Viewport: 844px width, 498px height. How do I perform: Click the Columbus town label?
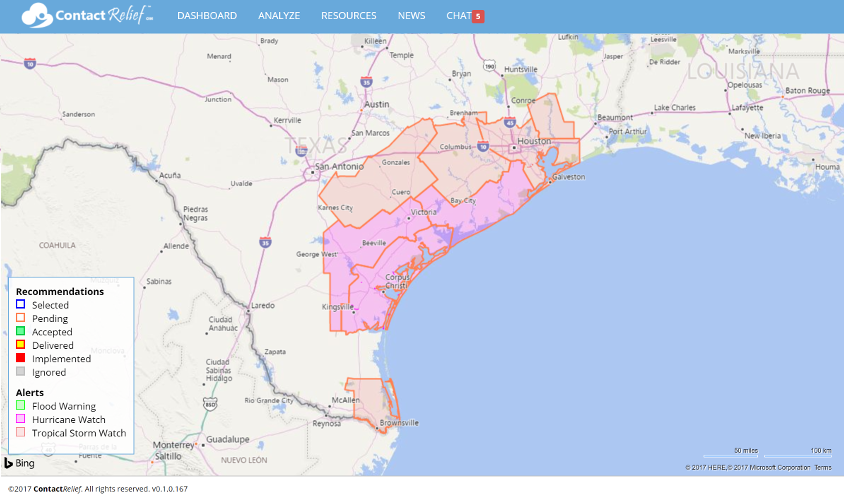click(x=455, y=146)
